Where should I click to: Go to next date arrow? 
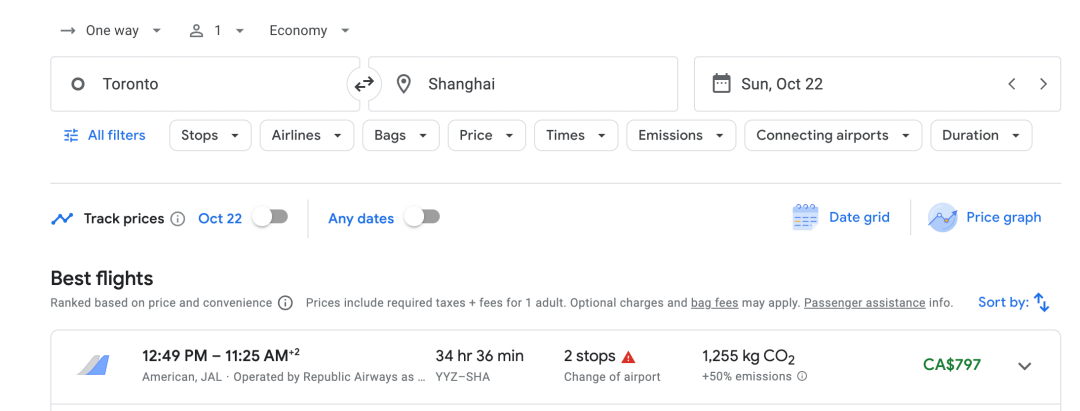click(x=1043, y=84)
